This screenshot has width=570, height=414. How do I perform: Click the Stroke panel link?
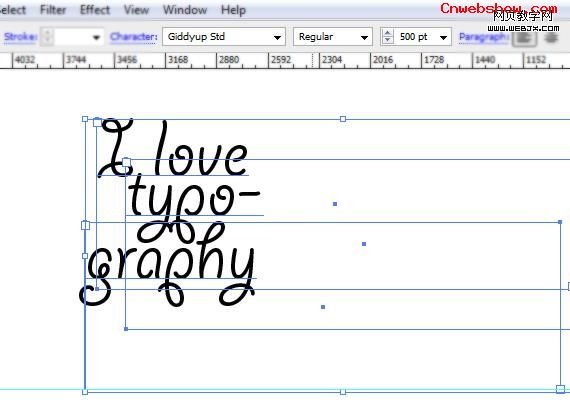[20, 37]
